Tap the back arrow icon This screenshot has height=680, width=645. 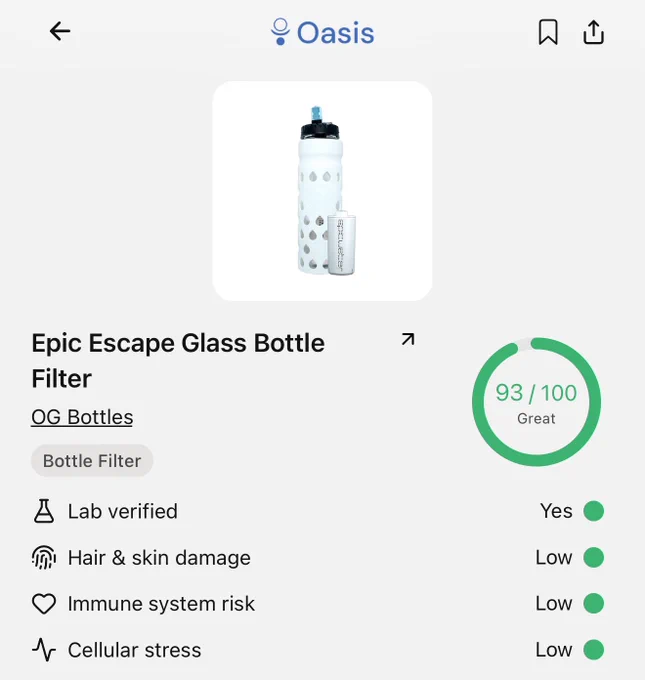(x=60, y=32)
